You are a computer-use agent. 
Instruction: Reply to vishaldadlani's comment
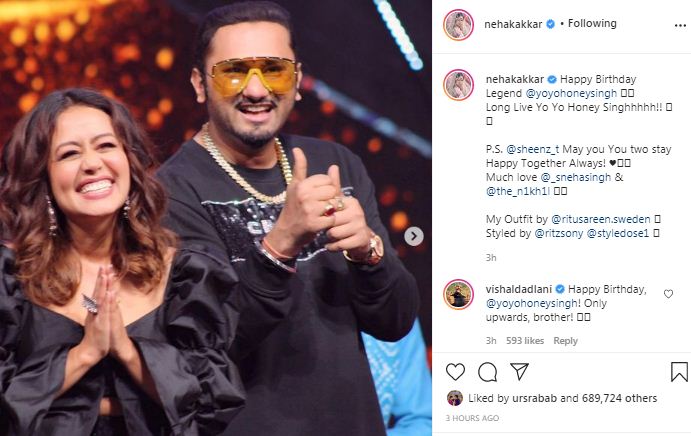click(565, 341)
